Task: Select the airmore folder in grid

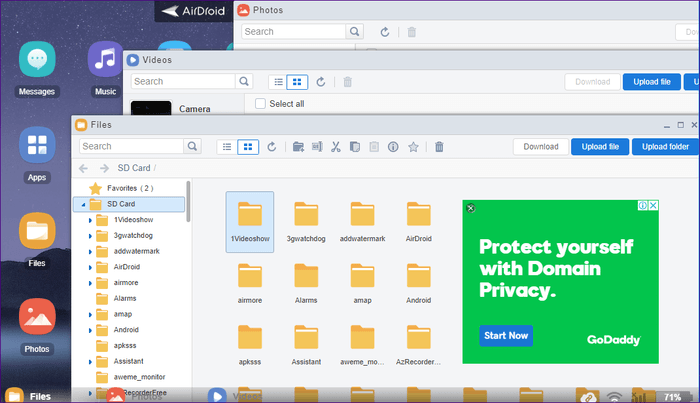Action: tap(250, 283)
